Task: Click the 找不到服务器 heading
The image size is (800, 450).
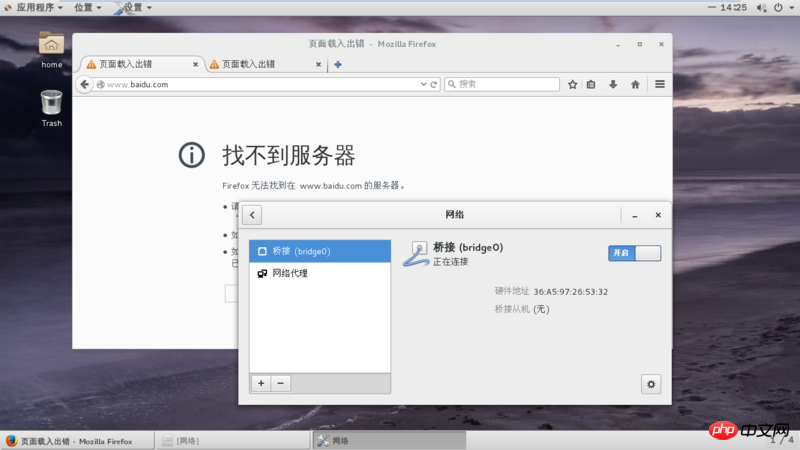Action: pyautogui.click(x=289, y=155)
